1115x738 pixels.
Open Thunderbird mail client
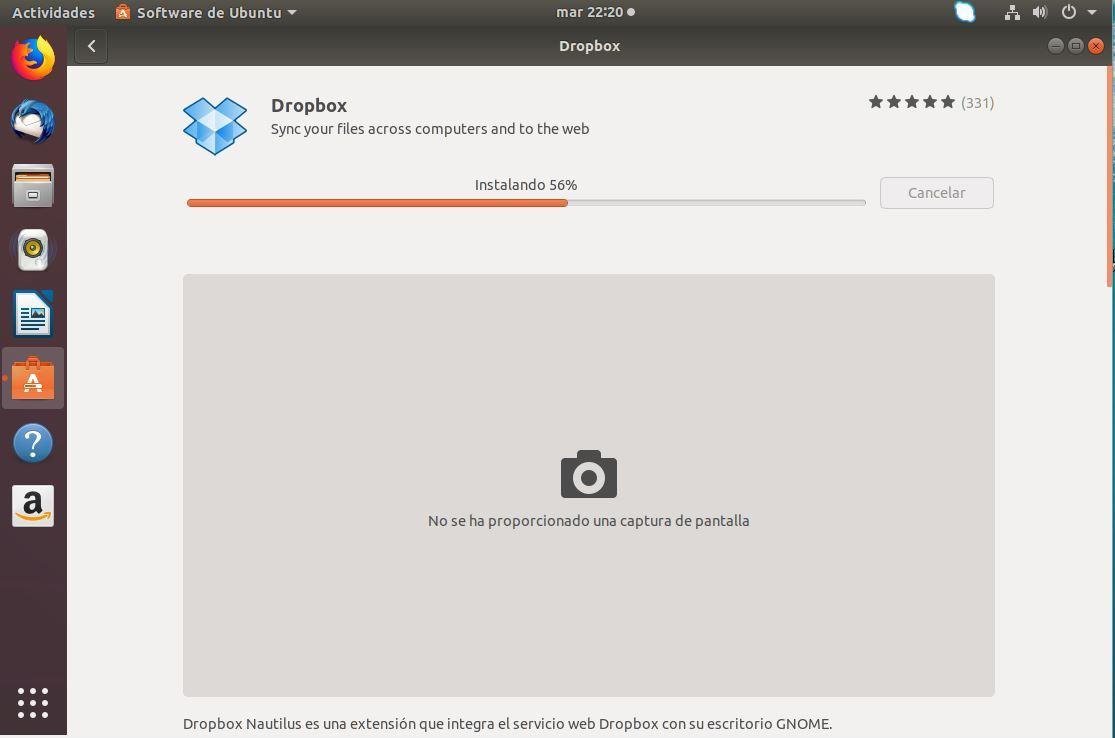click(33, 121)
